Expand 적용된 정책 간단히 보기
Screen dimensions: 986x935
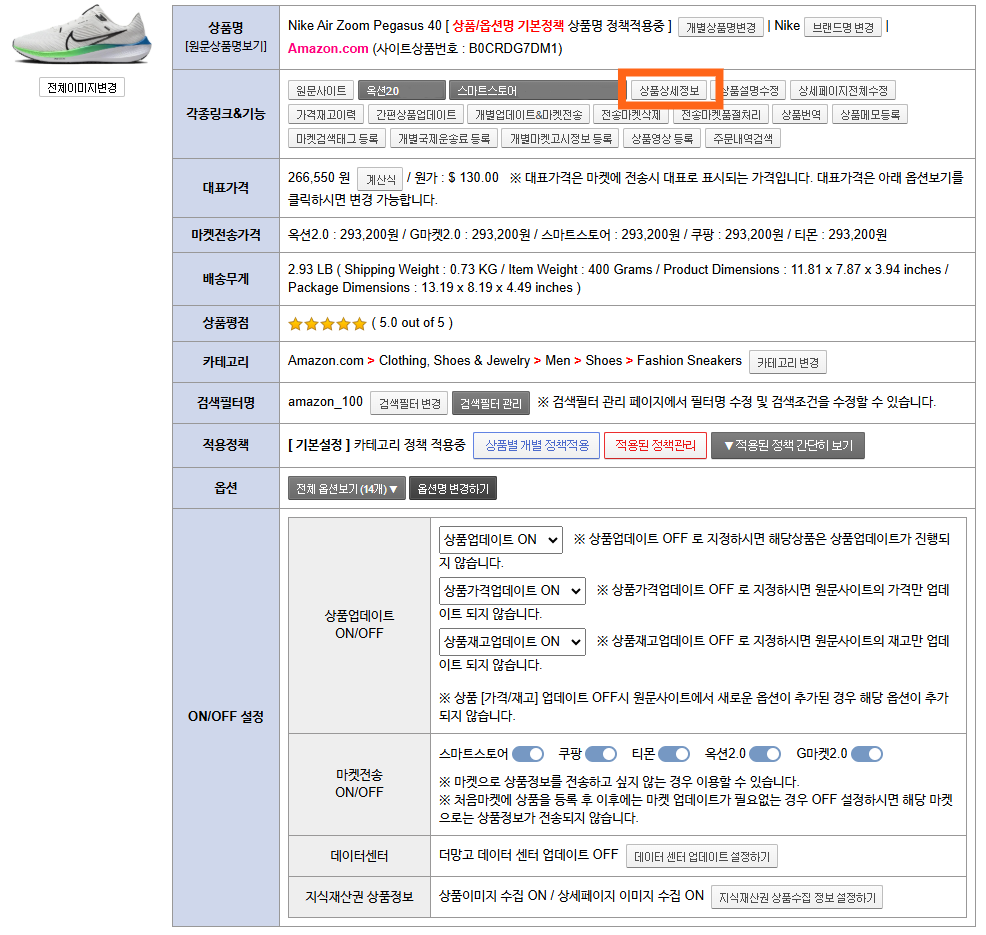tap(787, 445)
